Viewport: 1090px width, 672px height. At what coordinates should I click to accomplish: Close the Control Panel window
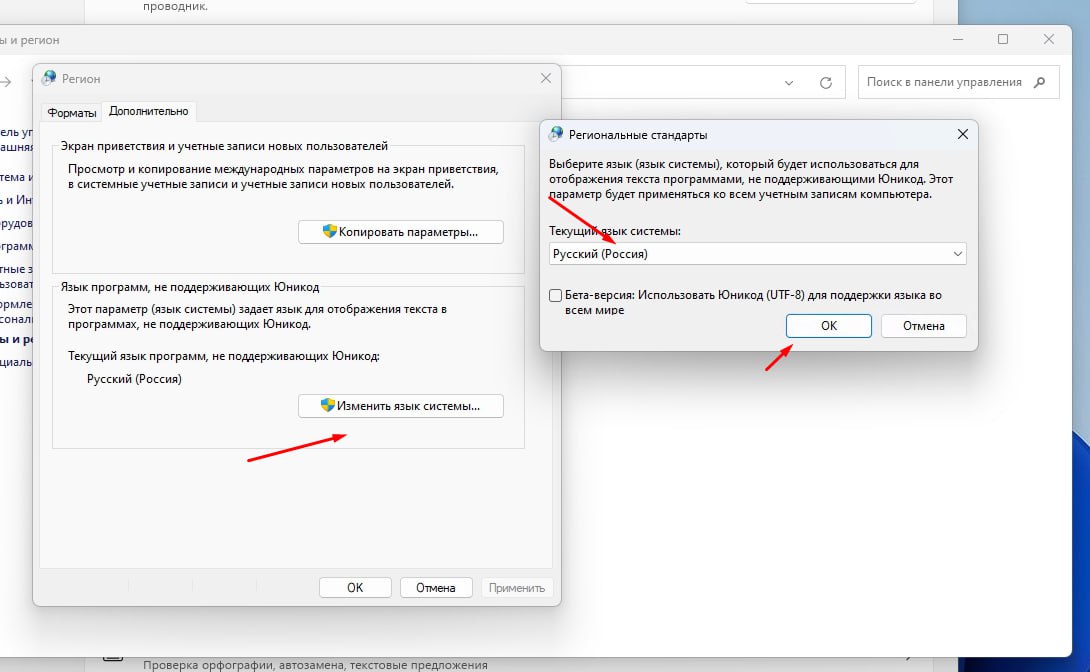click(1049, 40)
